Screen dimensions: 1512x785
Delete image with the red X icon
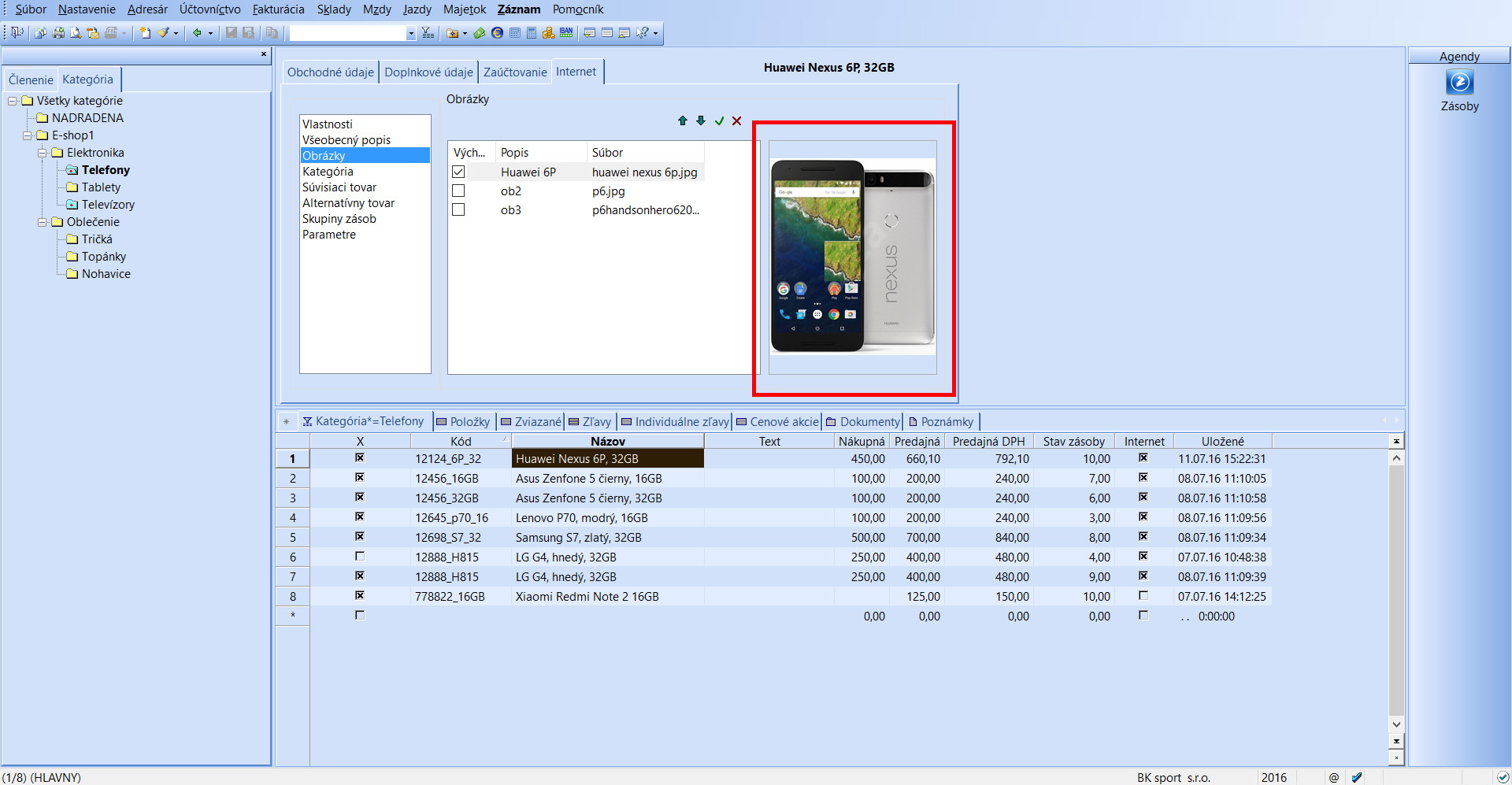click(x=736, y=120)
